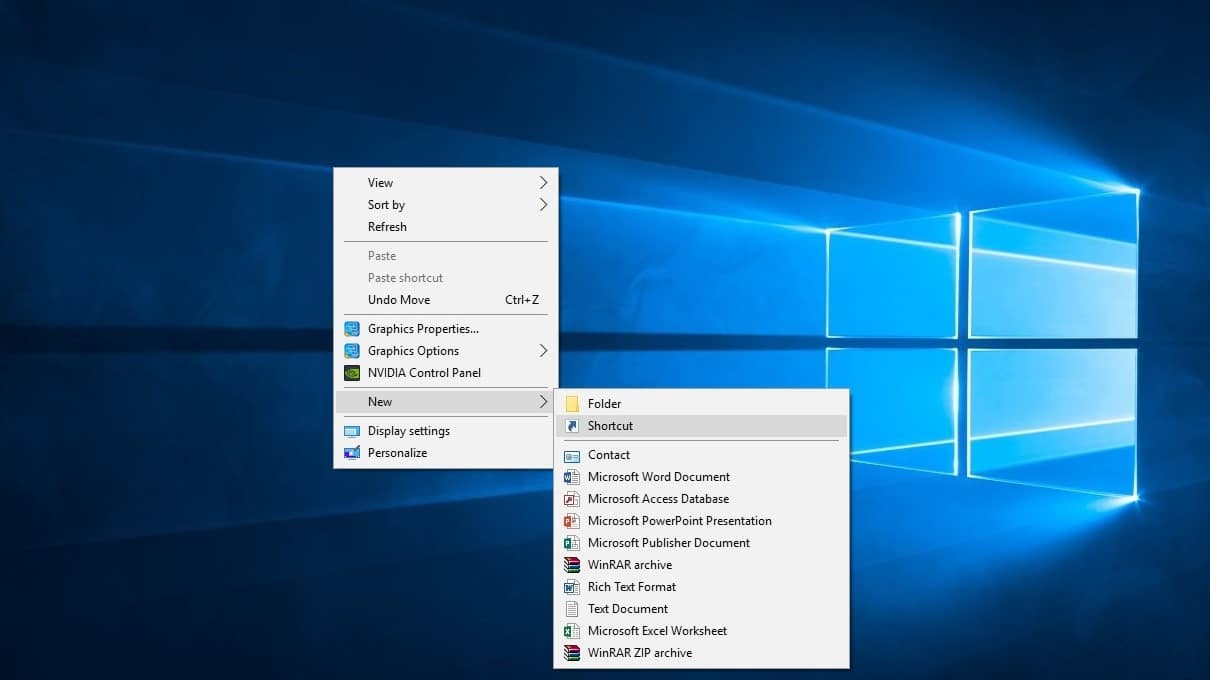Click the Personalize icon
The width and height of the screenshot is (1210, 680).
pos(352,452)
